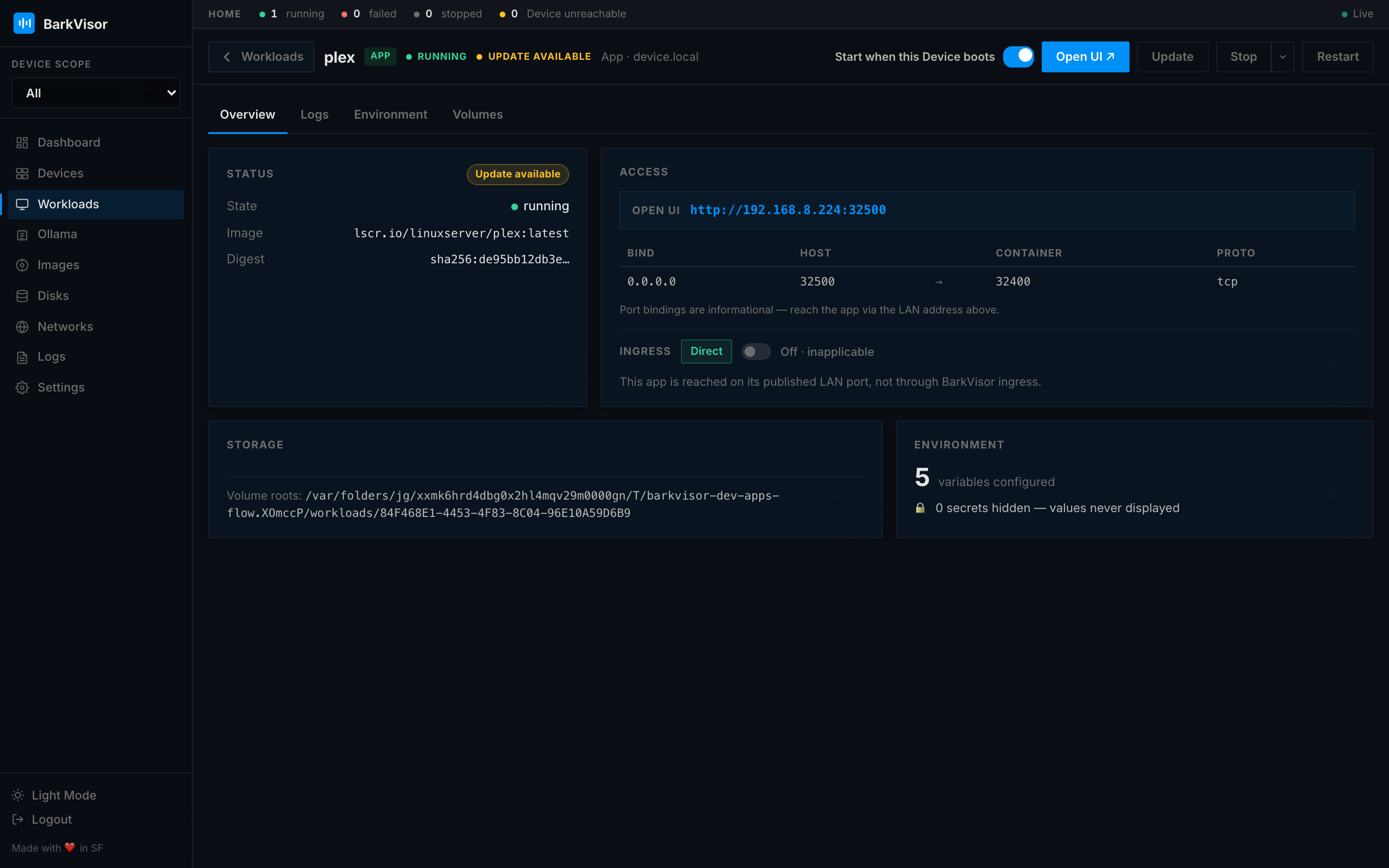Go to Networks

(x=96, y=326)
